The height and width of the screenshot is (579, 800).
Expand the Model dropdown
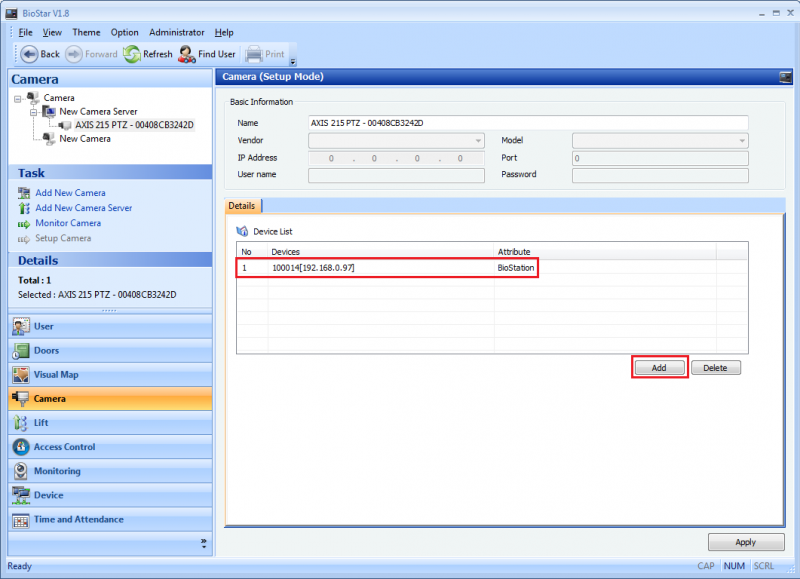pyautogui.click(x=741, y=141)
